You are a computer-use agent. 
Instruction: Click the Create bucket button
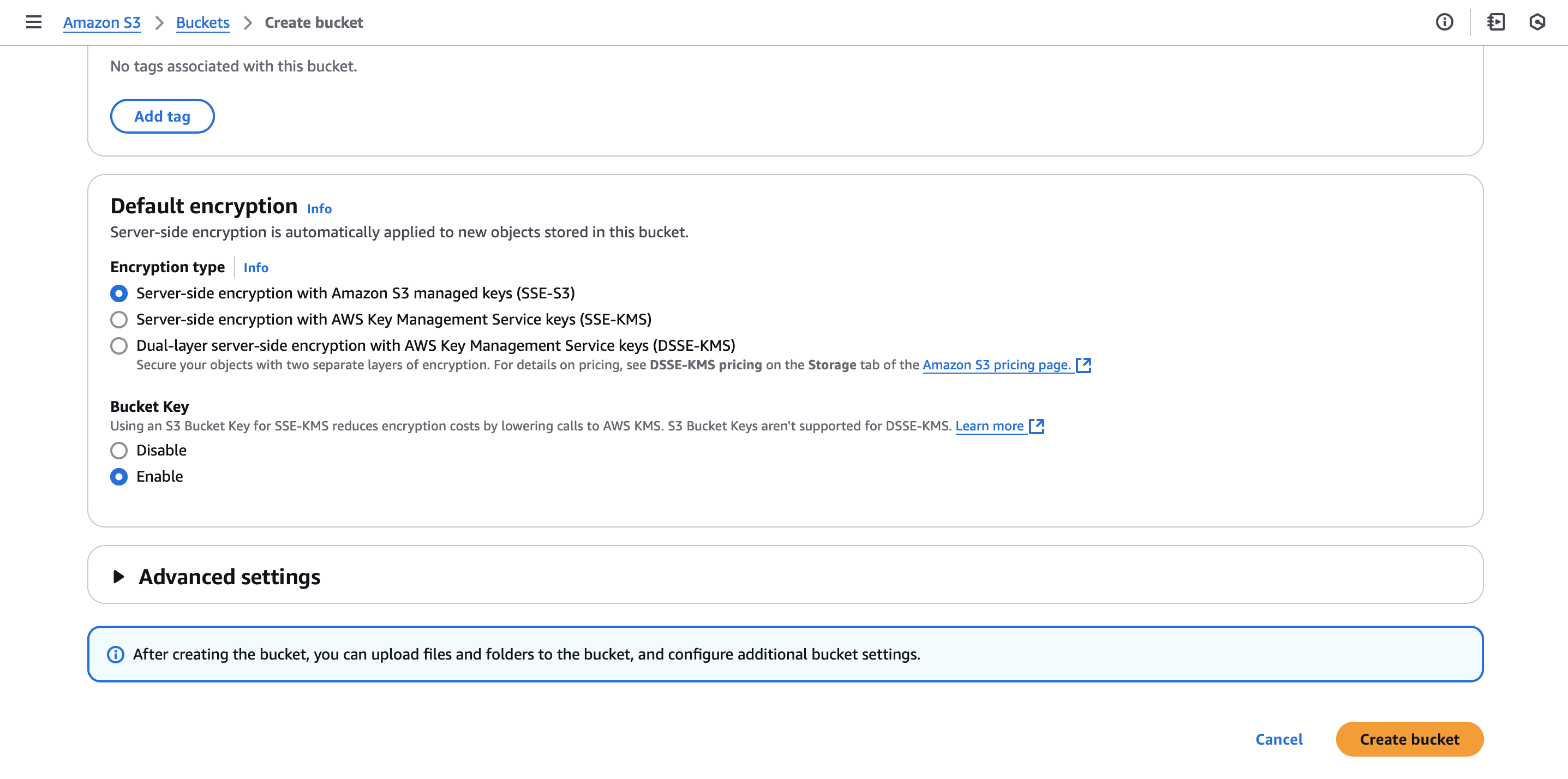point(1410,739)
